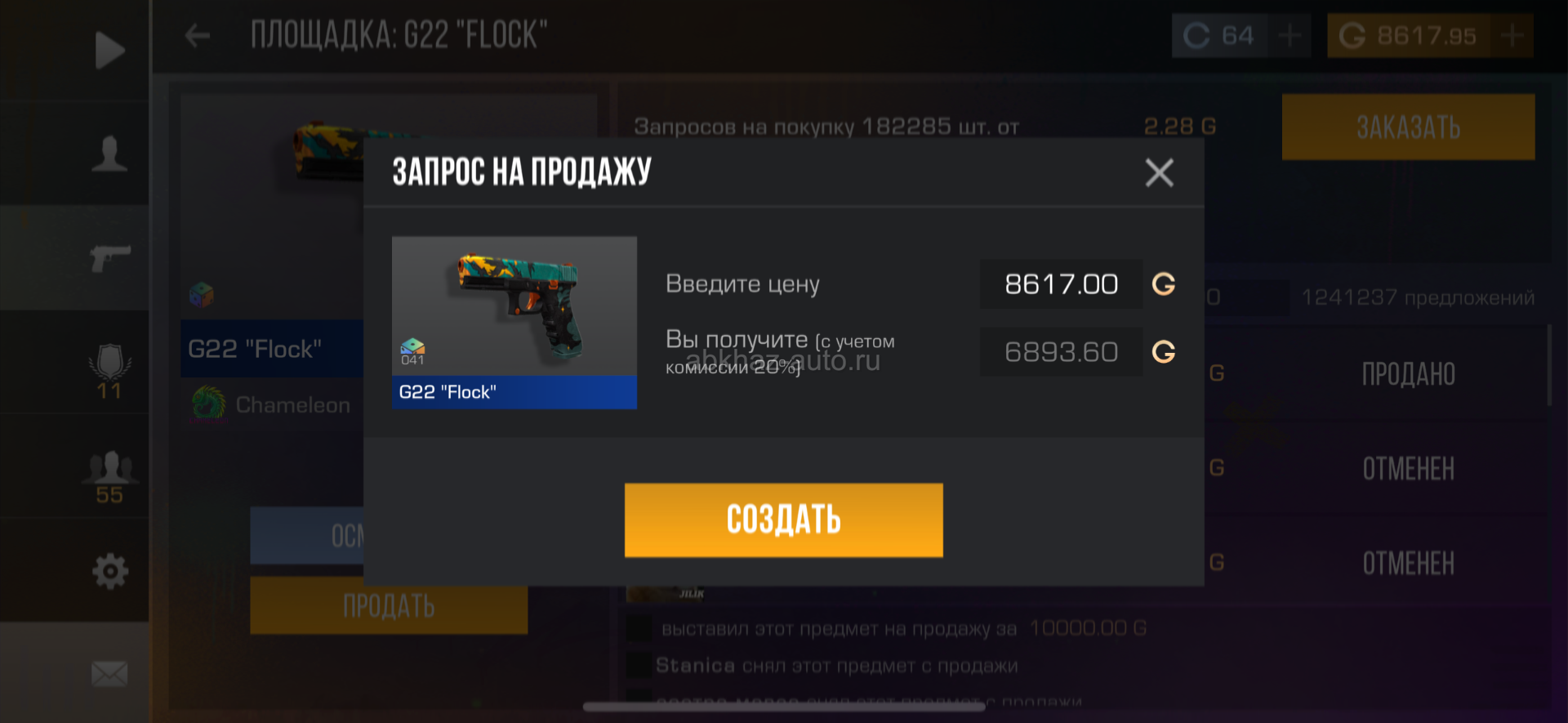Image resolution: width=1568 pixels, height=723 pixels.
Task: Click the price input field showing 8617.00
Action: pyautogui.click(x=1061, y=284)
